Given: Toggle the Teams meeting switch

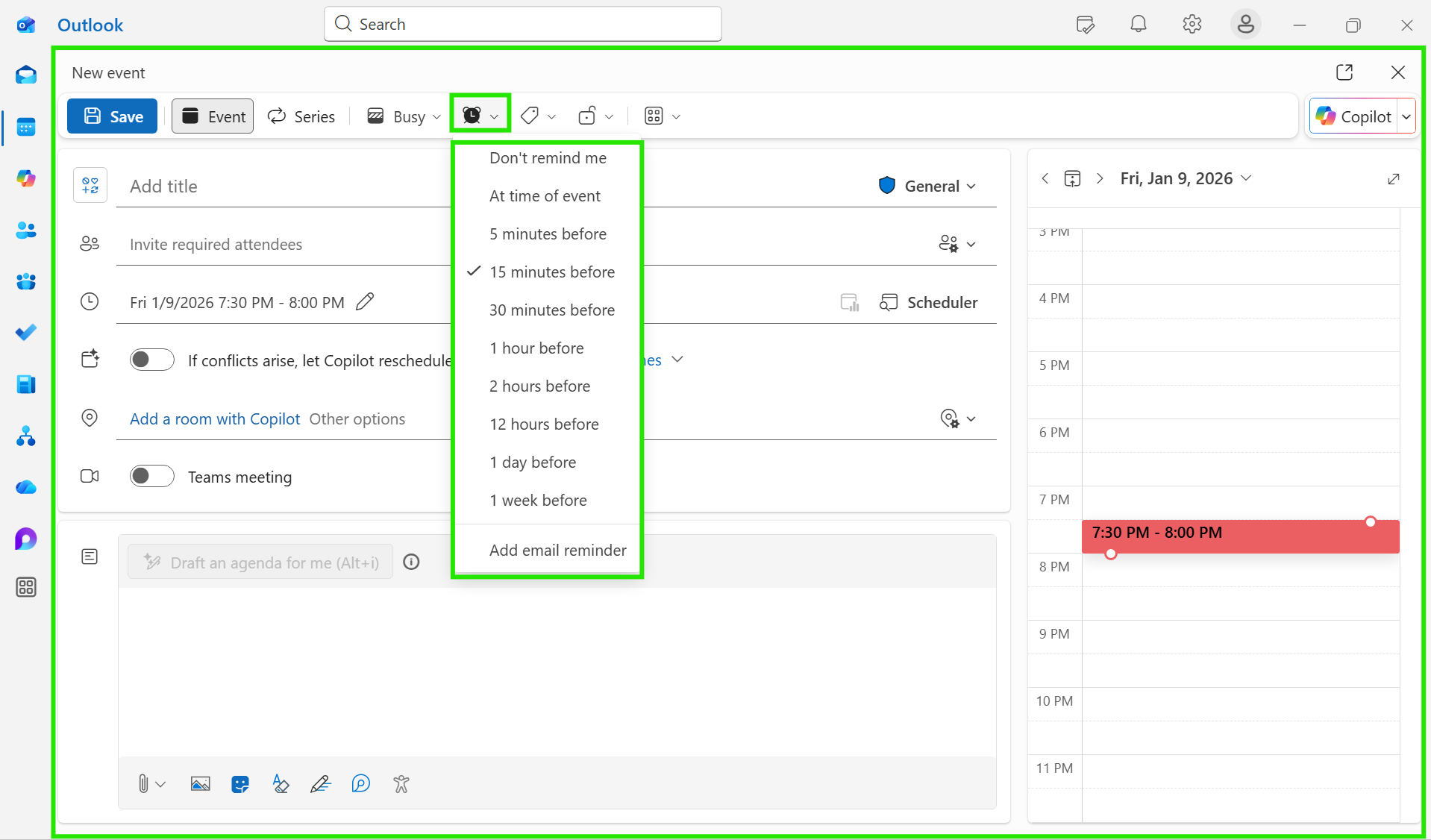Looking at the screenshot, I should (152, 476).
